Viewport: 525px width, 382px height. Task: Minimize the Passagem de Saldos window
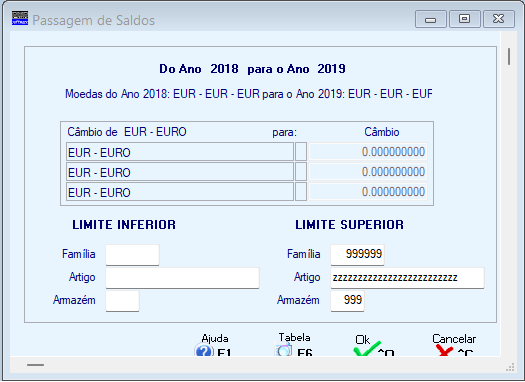(431, 19)
